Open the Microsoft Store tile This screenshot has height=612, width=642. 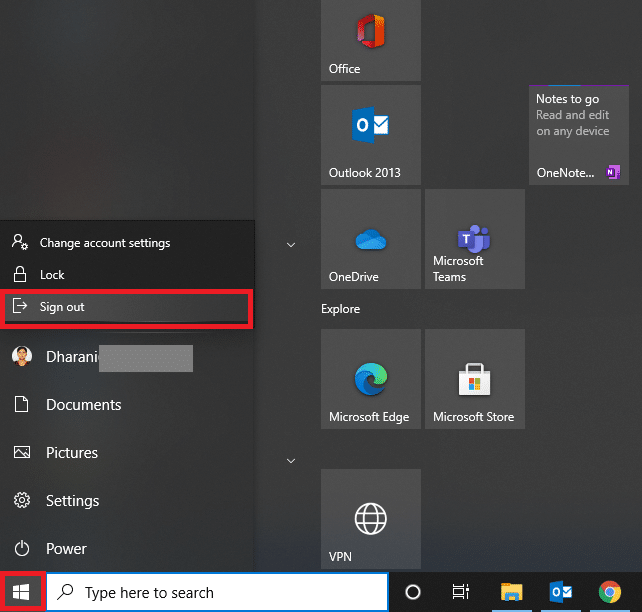coord(474,379)
